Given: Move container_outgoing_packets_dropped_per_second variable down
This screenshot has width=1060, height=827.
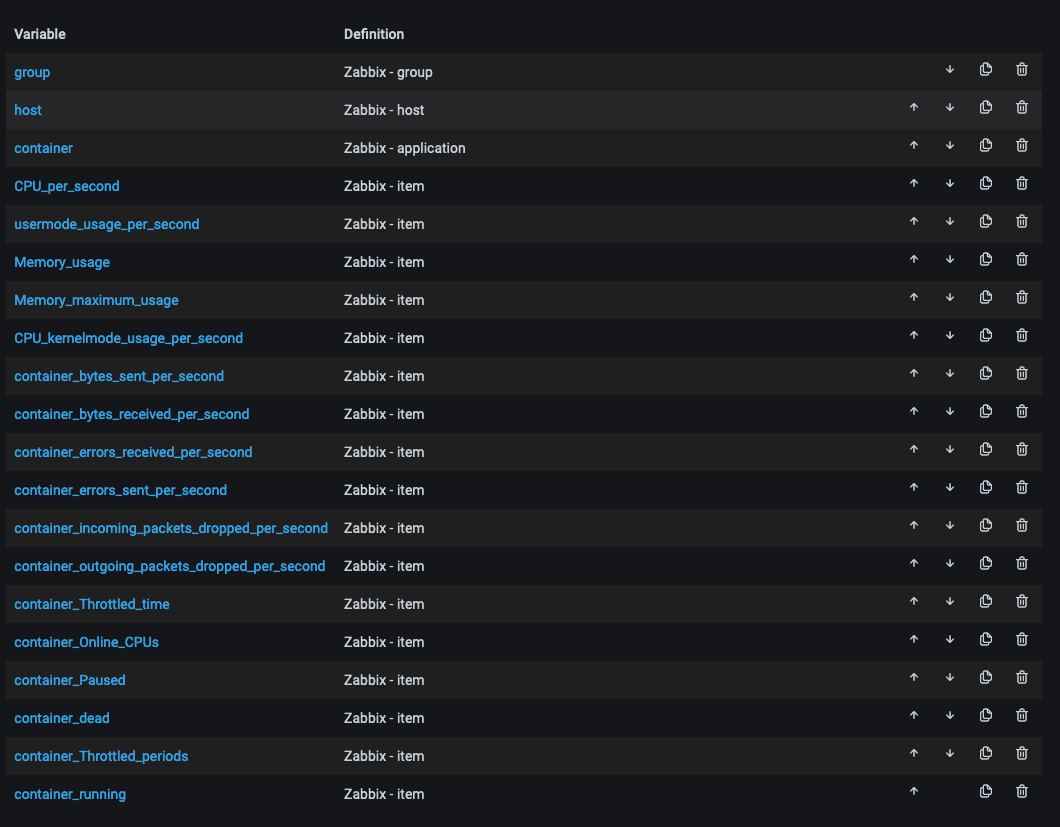Looking at the screenshot, I should click(949, 564).
